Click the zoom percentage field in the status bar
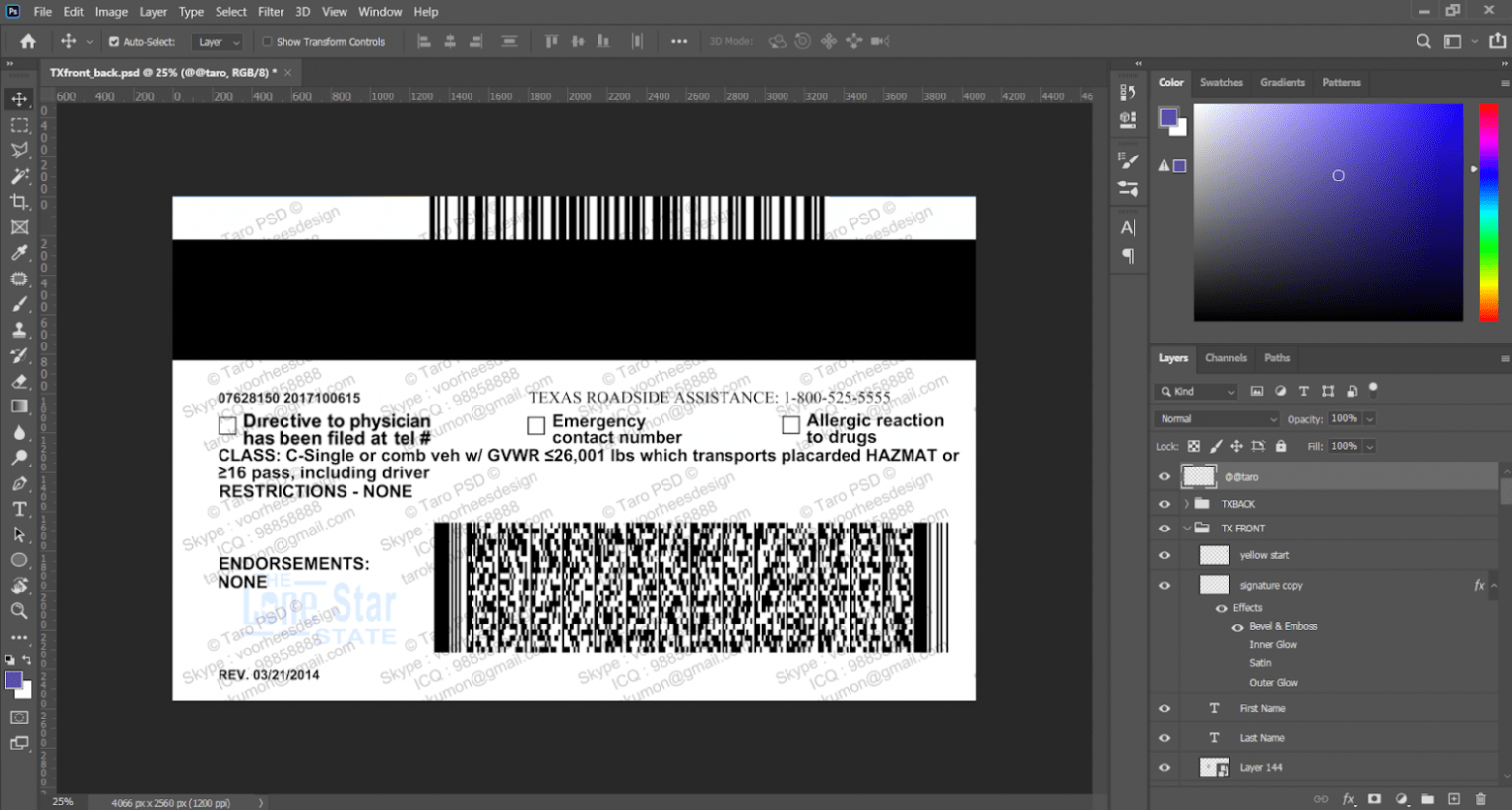 pos(63,802)
